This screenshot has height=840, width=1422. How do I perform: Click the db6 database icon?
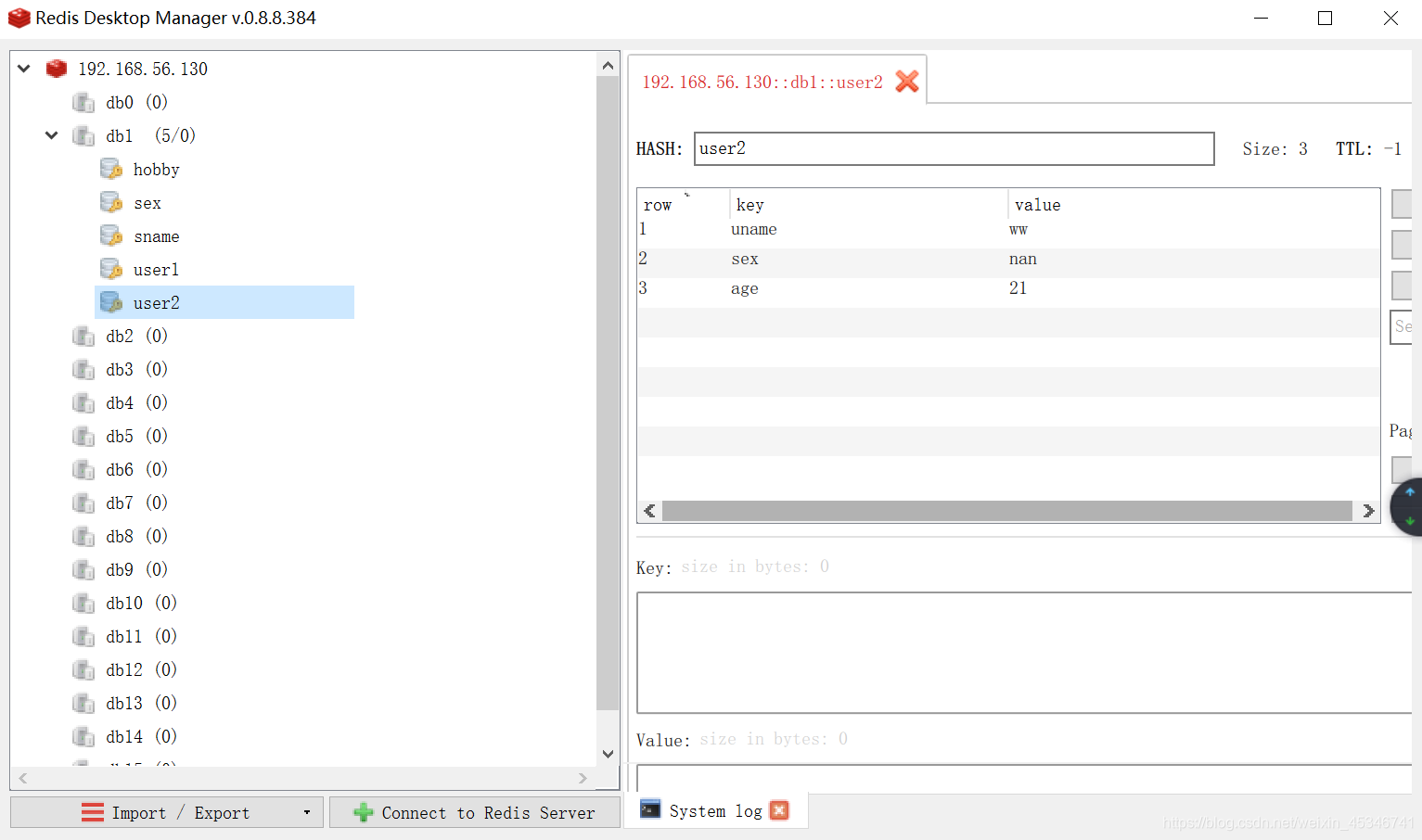pyautogui.click(x=83, y=469)
